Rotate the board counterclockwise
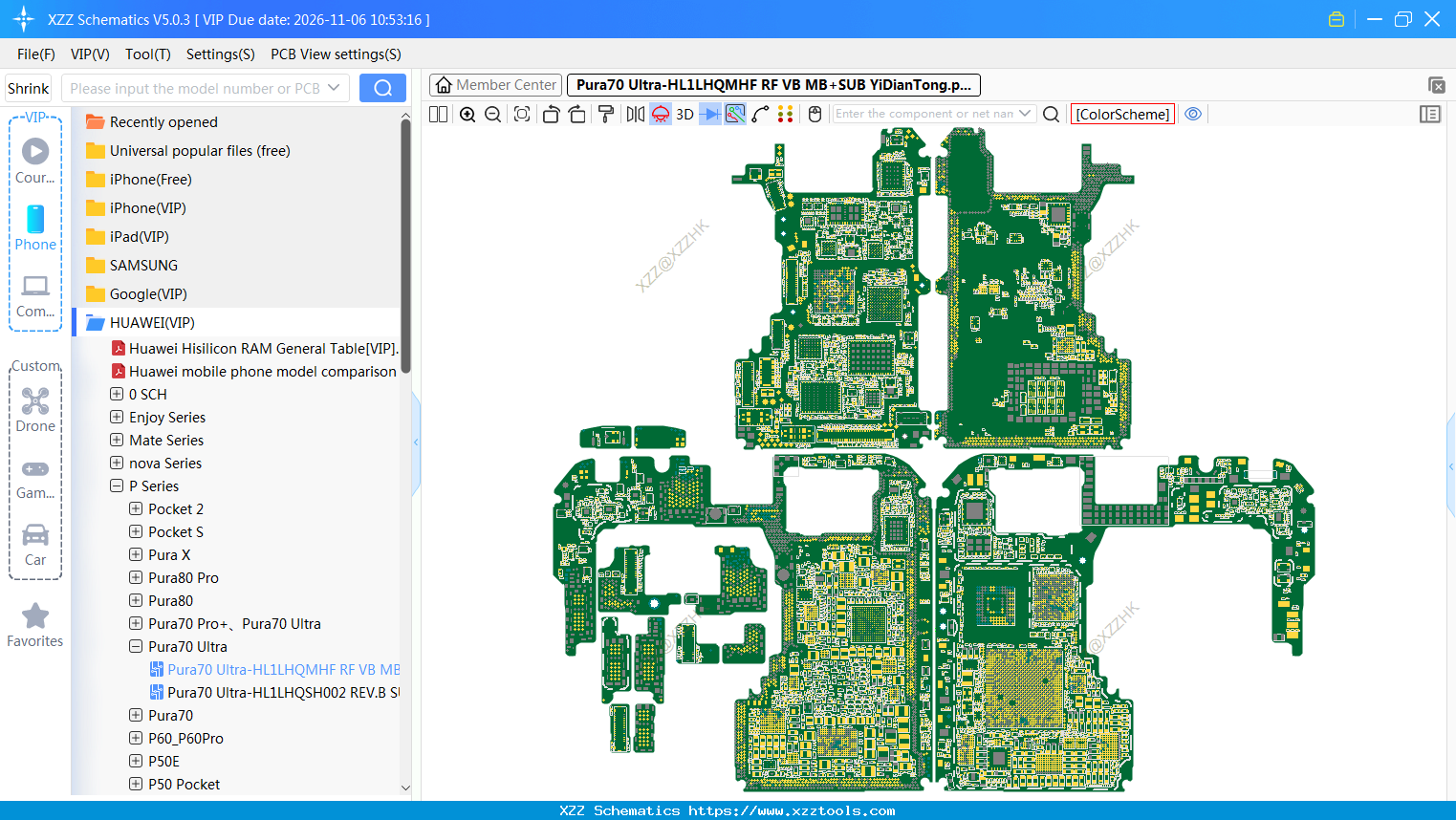The height and width of the screenshot is (820, 1456). pos(551,115)
